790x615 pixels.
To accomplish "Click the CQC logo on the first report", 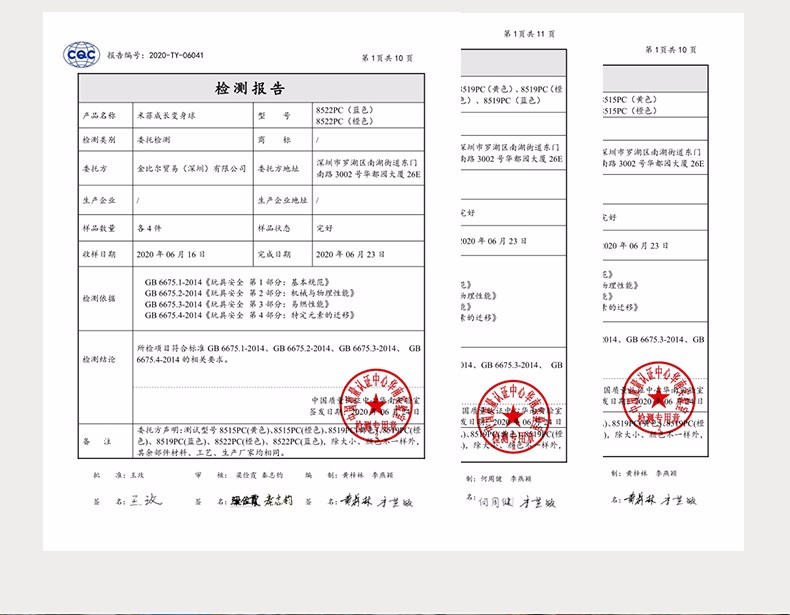I will tap(81, 54).
